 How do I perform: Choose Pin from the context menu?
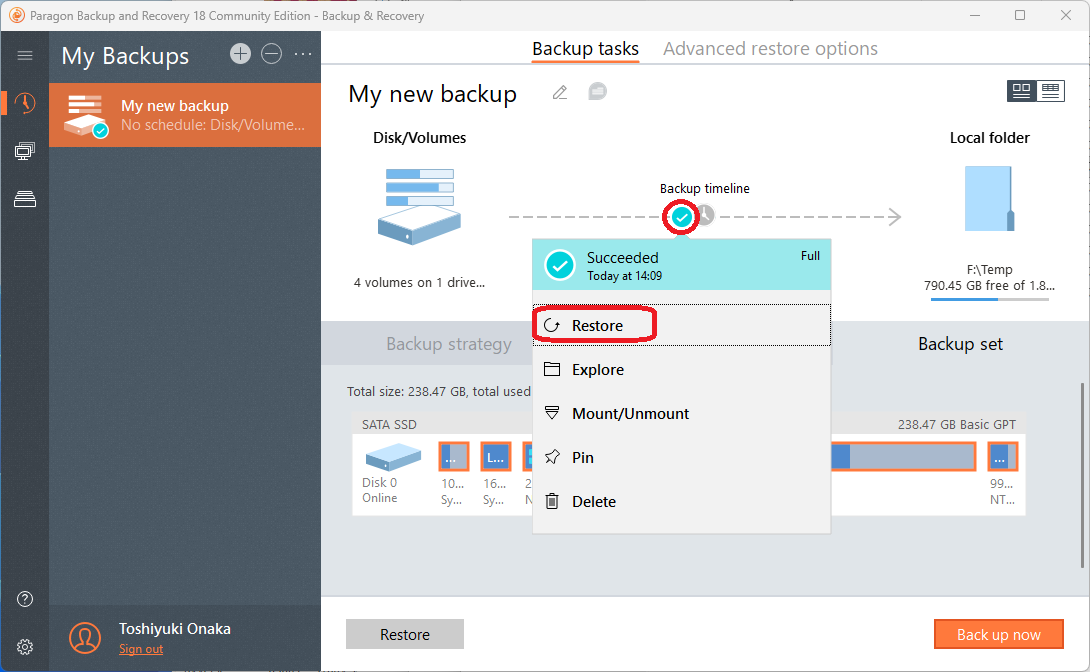pos(681,457)
